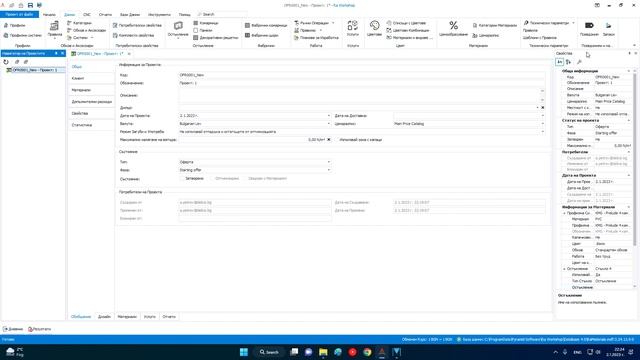Open Списъци с Цветове item

[x=406, y=23]
